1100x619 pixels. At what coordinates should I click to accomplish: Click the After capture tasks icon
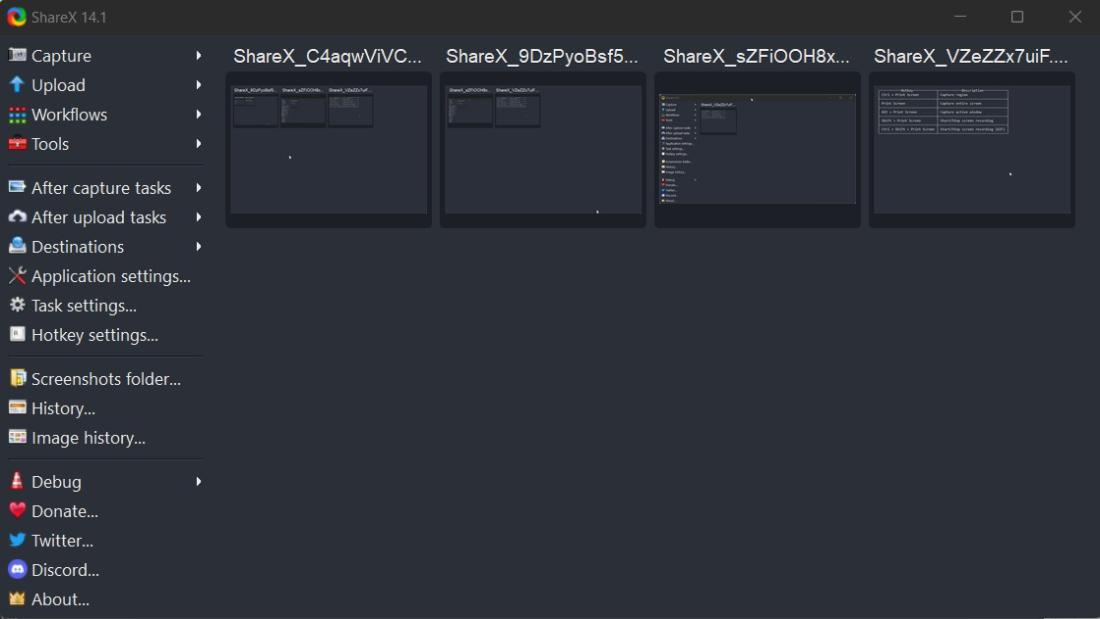pyautogui.click(x=17, y=187)
